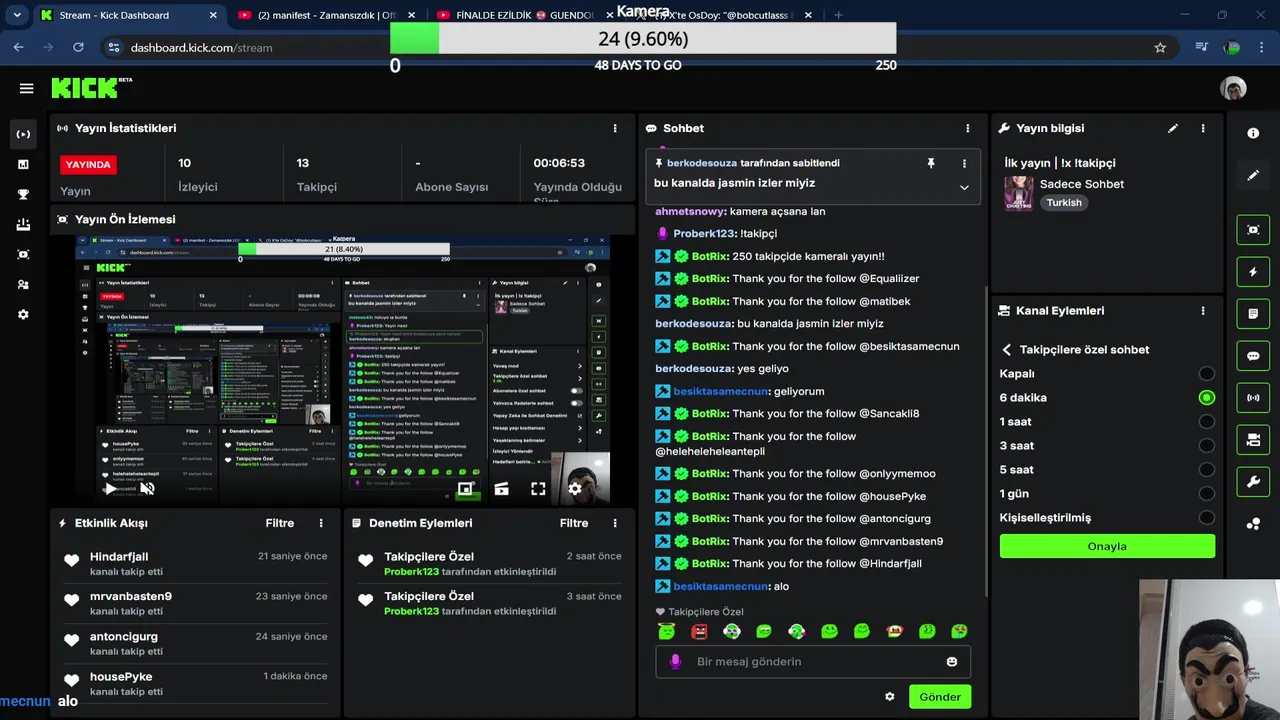The width and height of the screenshot is (1280, 720).
Task: Select Kapalı radio option
Action: (1207, 374)
